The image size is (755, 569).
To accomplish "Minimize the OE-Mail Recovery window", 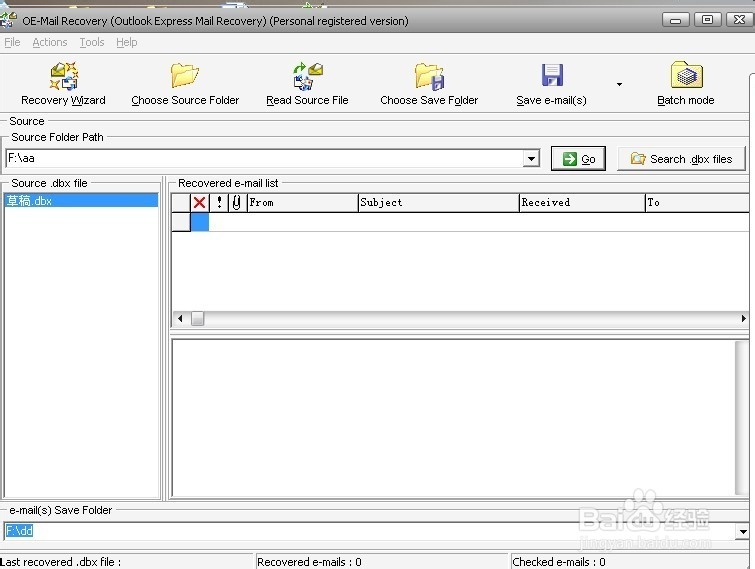I will pos(676,20).
